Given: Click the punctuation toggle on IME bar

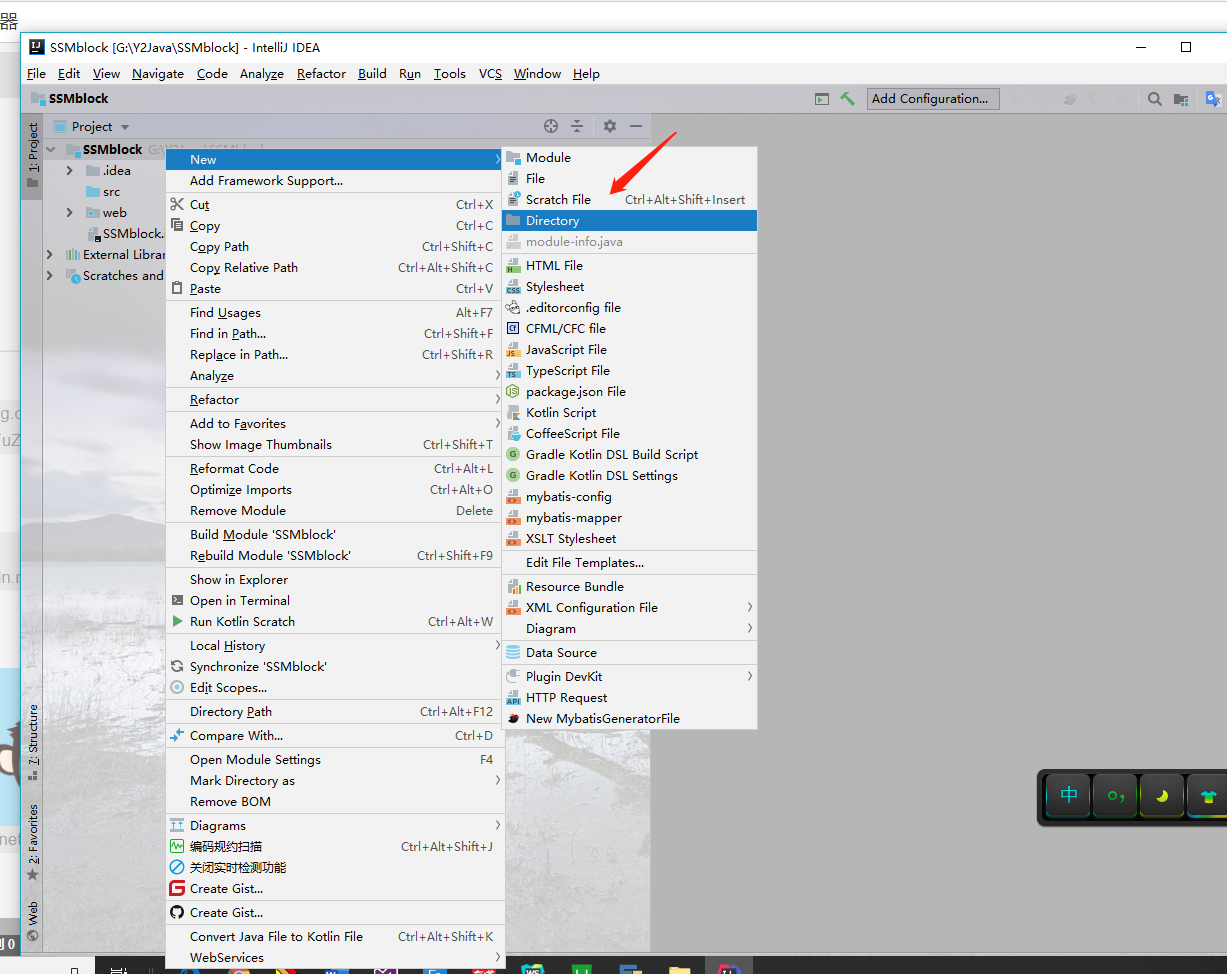Looking at the screenshot, I should coord(1115,796).
